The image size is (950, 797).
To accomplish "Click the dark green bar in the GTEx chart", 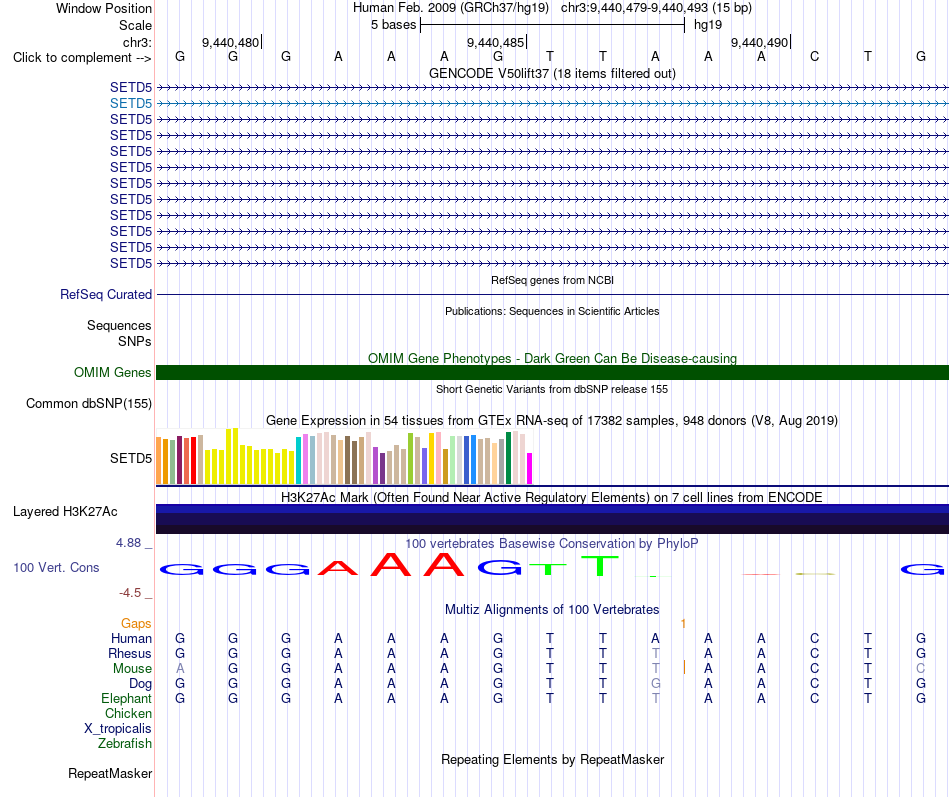I will click(x=508, y=458).
